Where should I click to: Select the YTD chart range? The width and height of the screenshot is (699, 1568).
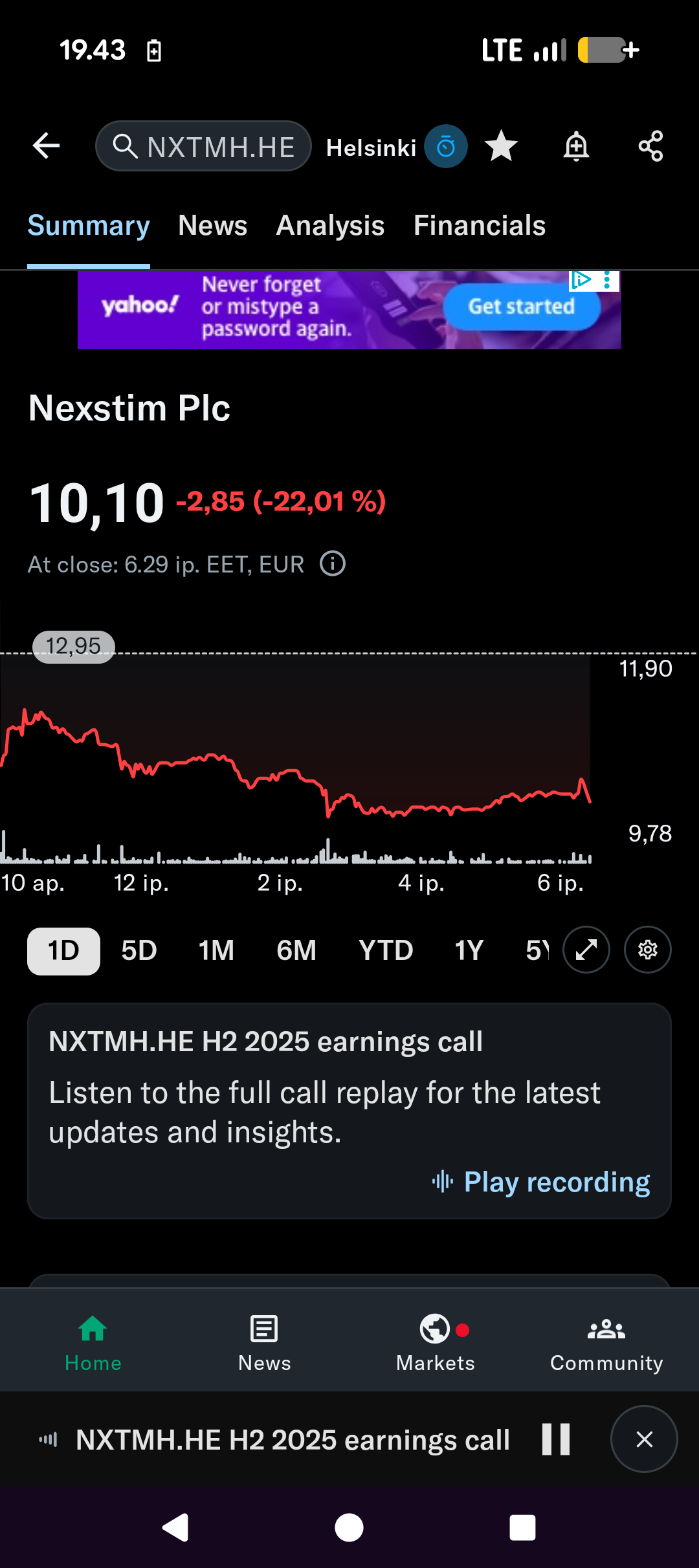click(x=386, y=951)
